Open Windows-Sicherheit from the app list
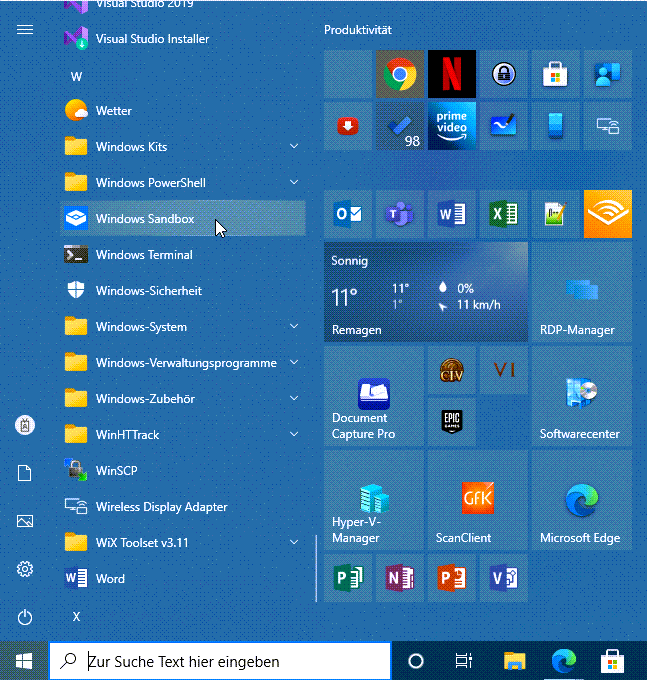647x680 pixels. (183, 291)
